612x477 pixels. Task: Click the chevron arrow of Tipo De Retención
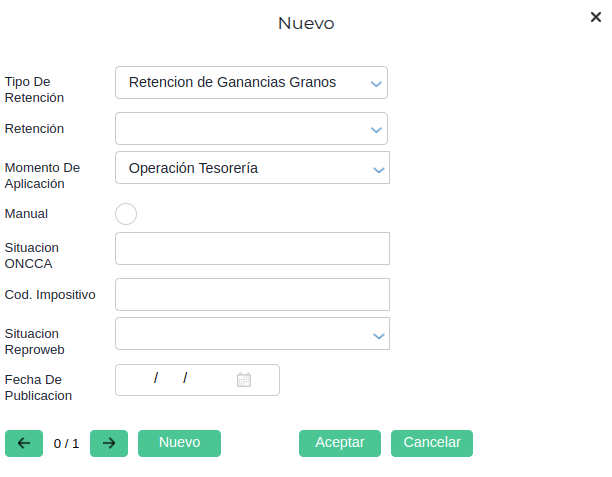376,83
